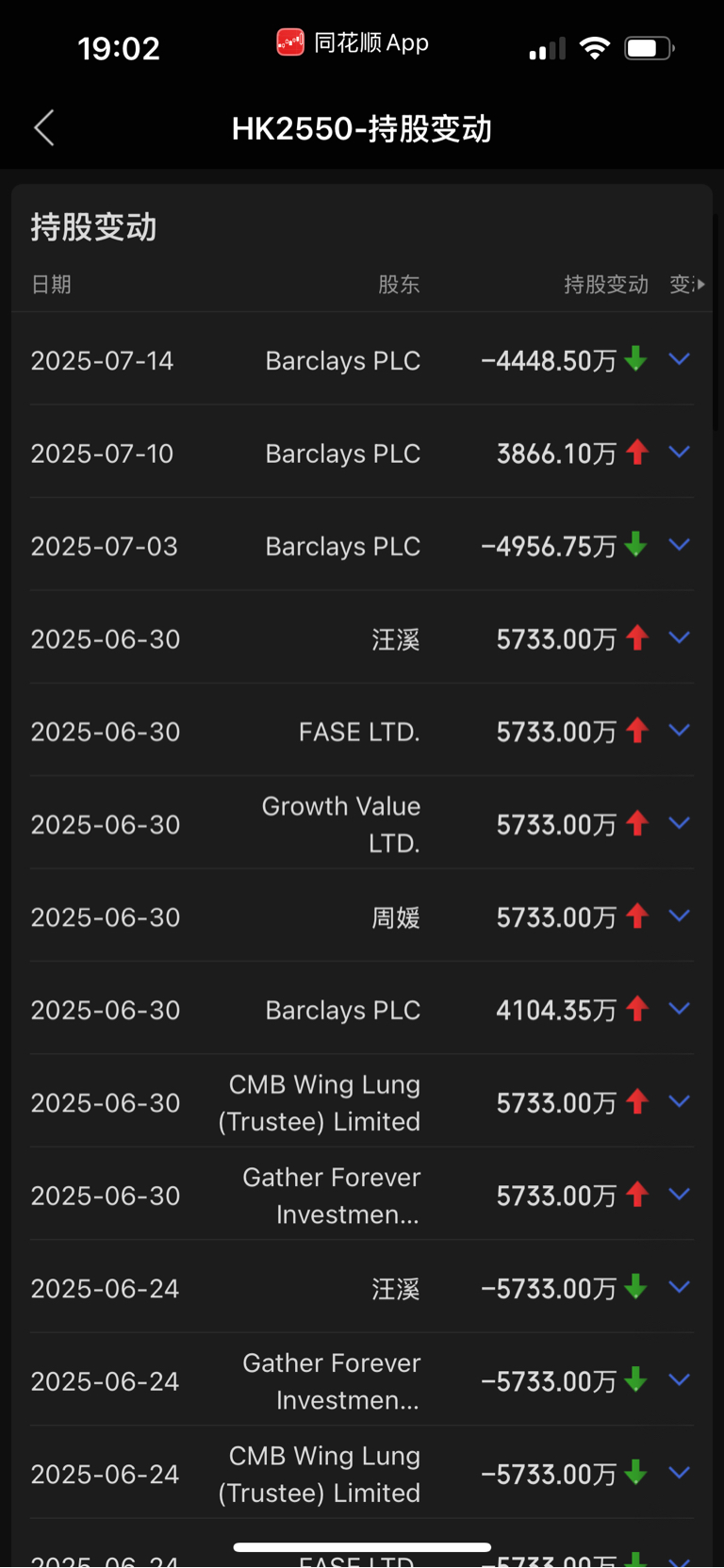Tap red up arrow on 2025-07-10 row
This screenshot has width=724, height=1568.
point(637,452)
